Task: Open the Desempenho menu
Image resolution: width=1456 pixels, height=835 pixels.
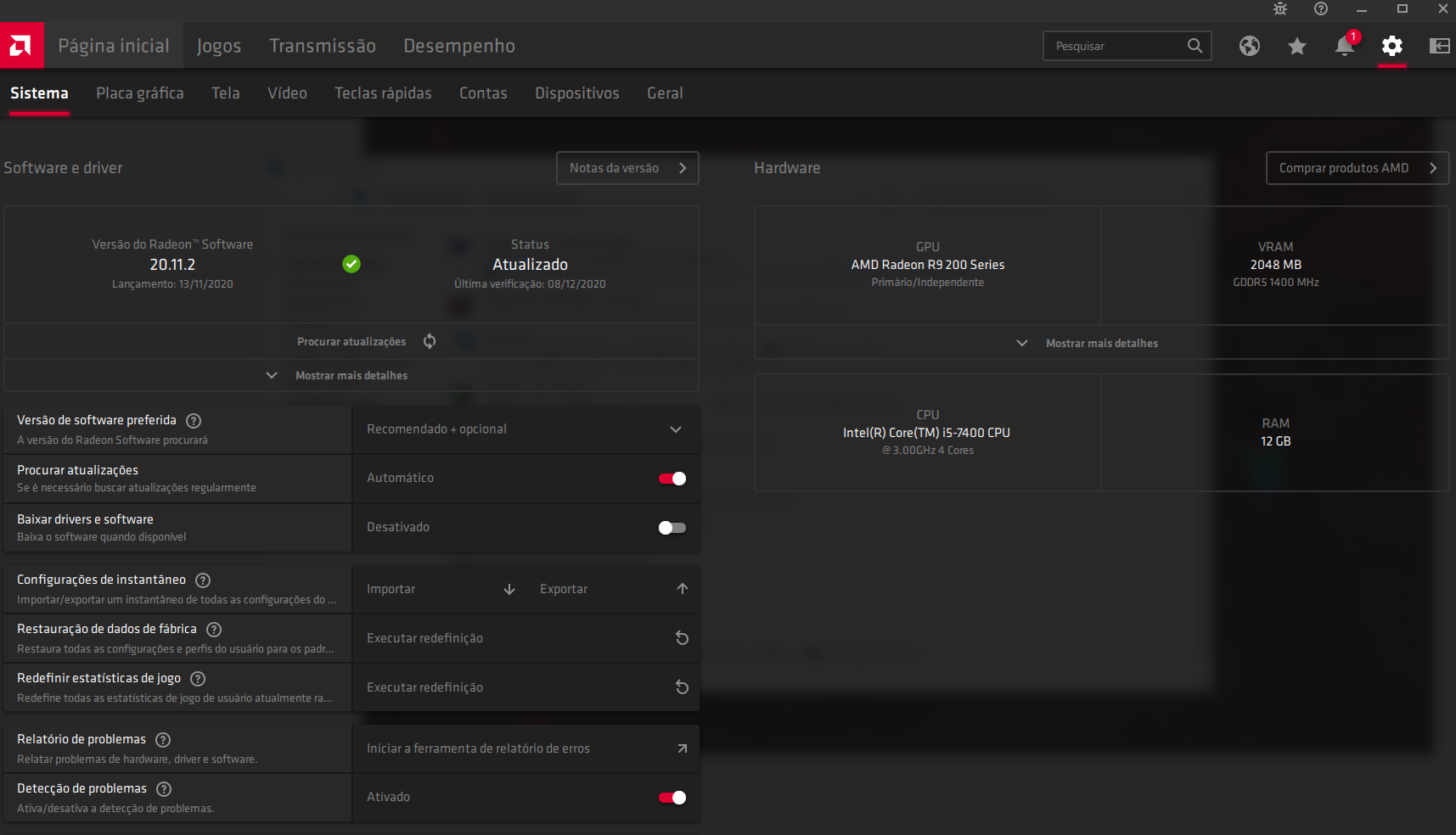Action: pos(458,46)
